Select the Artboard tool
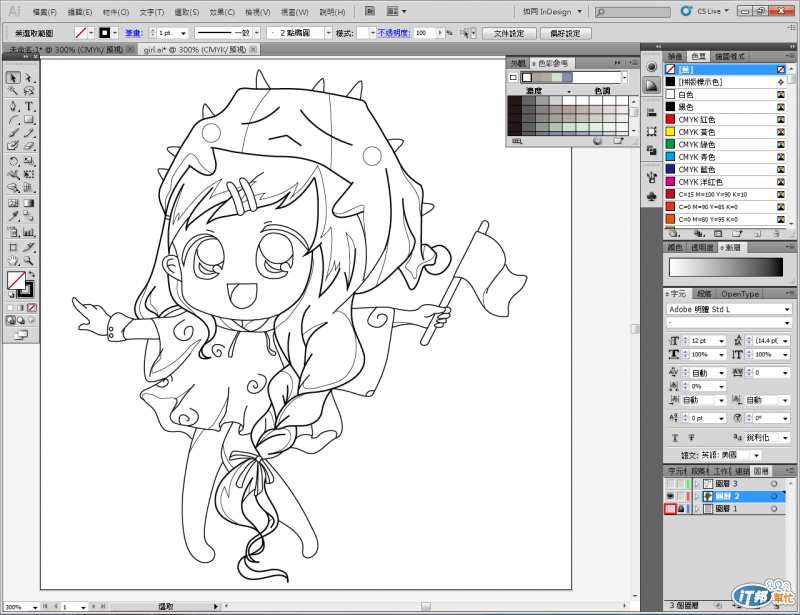The width and height of the screenshot is (800, 615). 13,248
